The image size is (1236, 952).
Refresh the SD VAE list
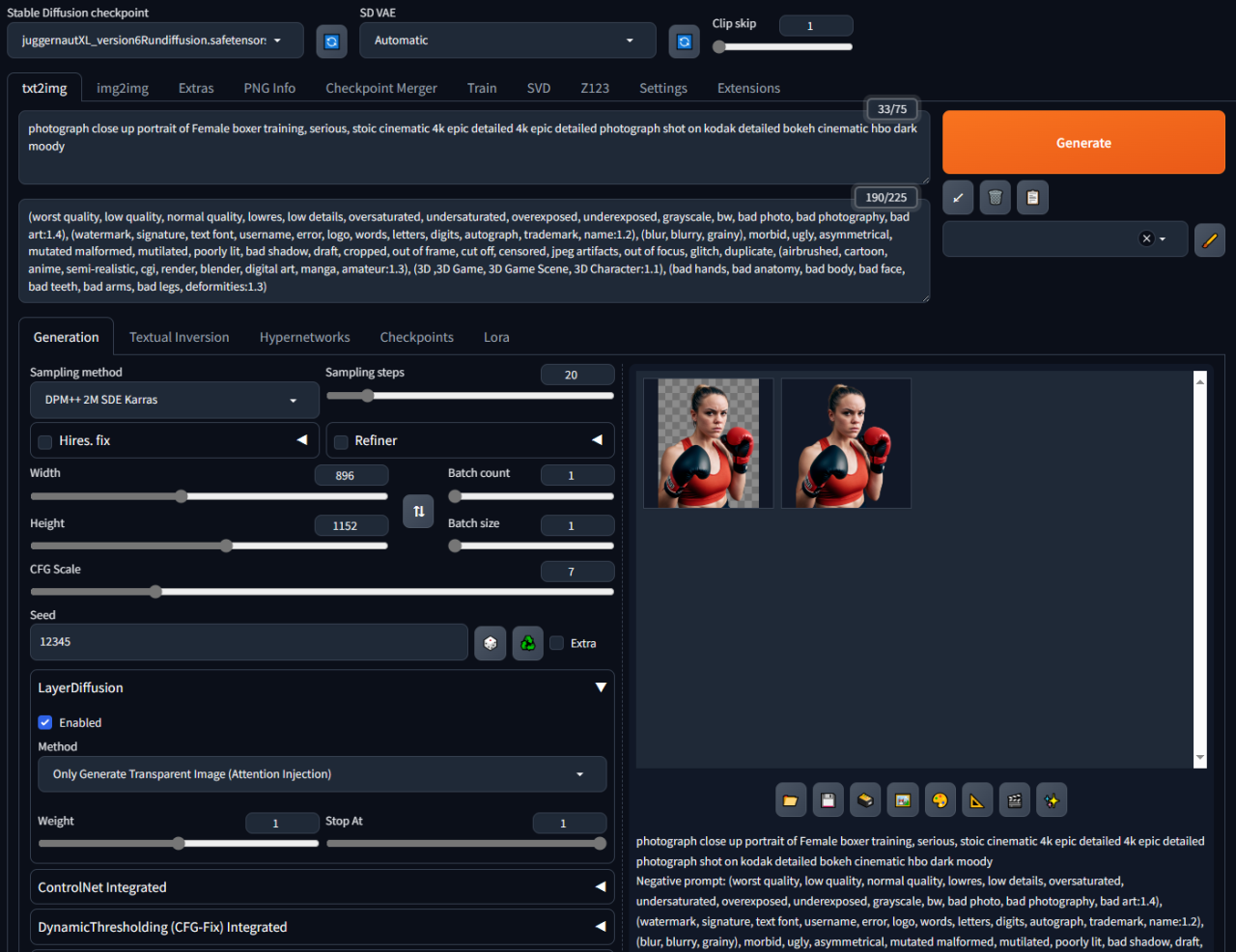click(684, 42)
